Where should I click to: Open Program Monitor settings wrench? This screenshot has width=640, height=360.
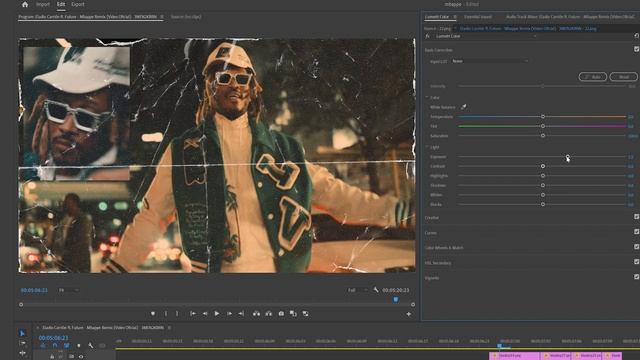[376, 290]
